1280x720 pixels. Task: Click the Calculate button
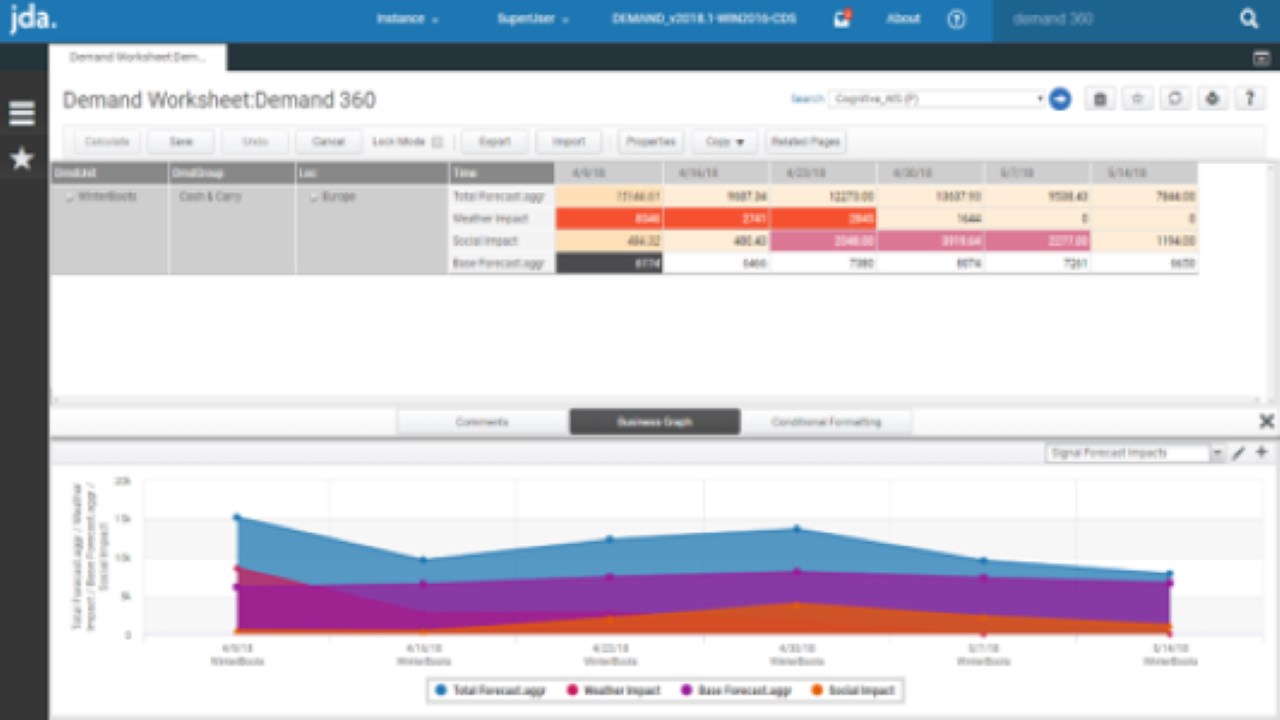(x=107, y=142)
